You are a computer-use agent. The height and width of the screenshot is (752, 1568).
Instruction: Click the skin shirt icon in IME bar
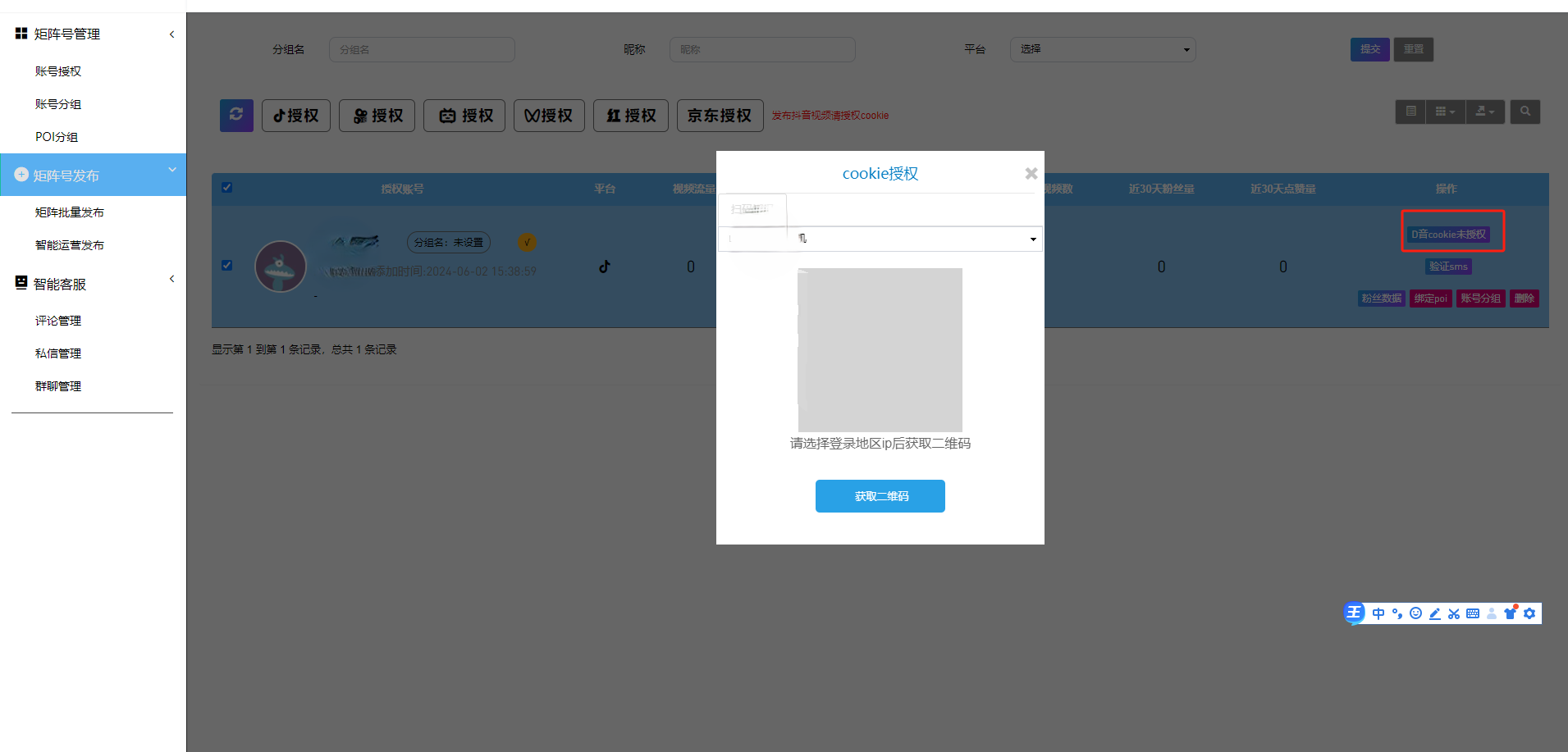tap(1511, 613)
